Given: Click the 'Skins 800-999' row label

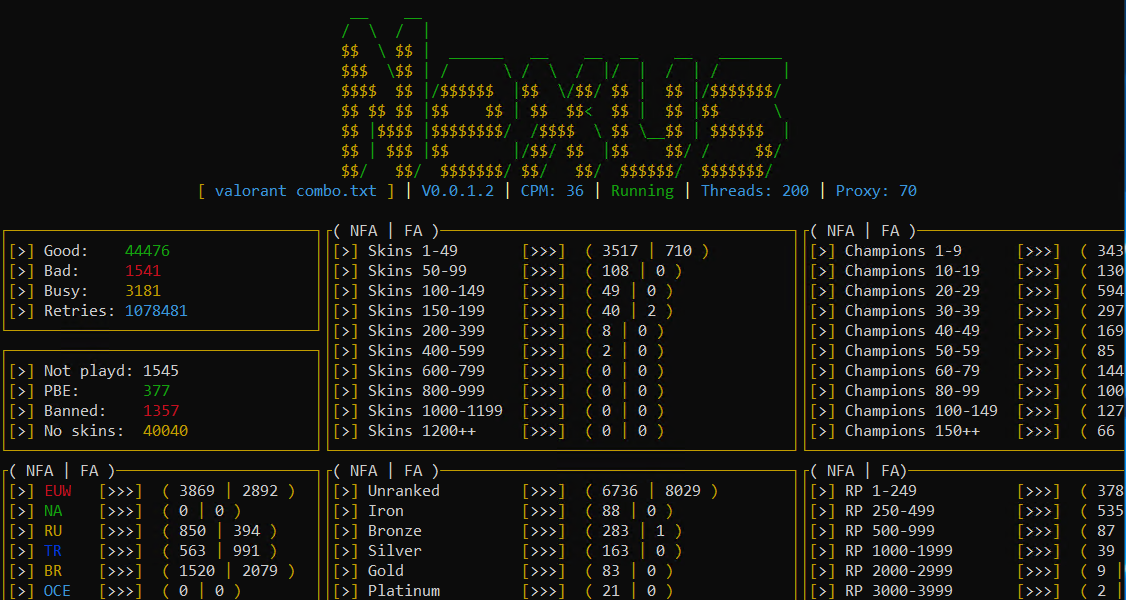Looking at the screenshot, I should coord(427,391).
